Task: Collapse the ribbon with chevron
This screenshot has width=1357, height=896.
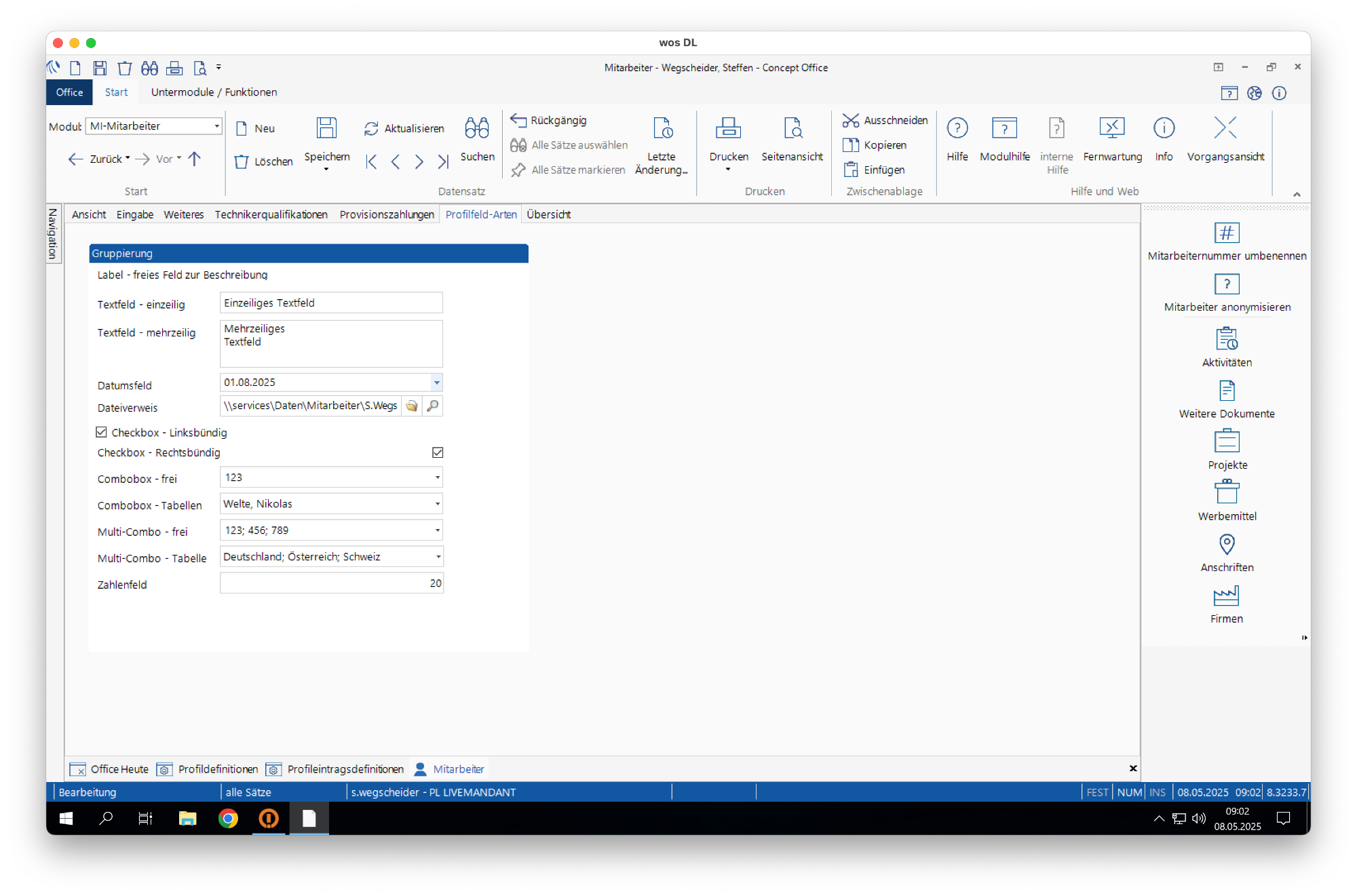Action: tap(1297, 194)
